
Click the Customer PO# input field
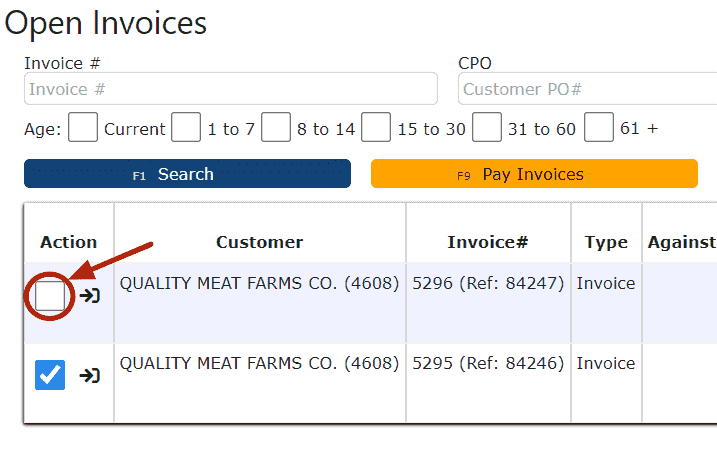(588, 89)
